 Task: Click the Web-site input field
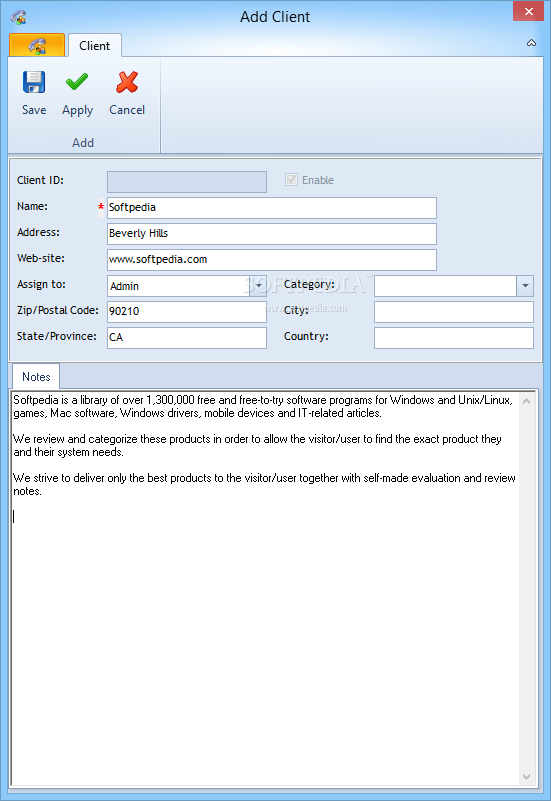point(272,260)
